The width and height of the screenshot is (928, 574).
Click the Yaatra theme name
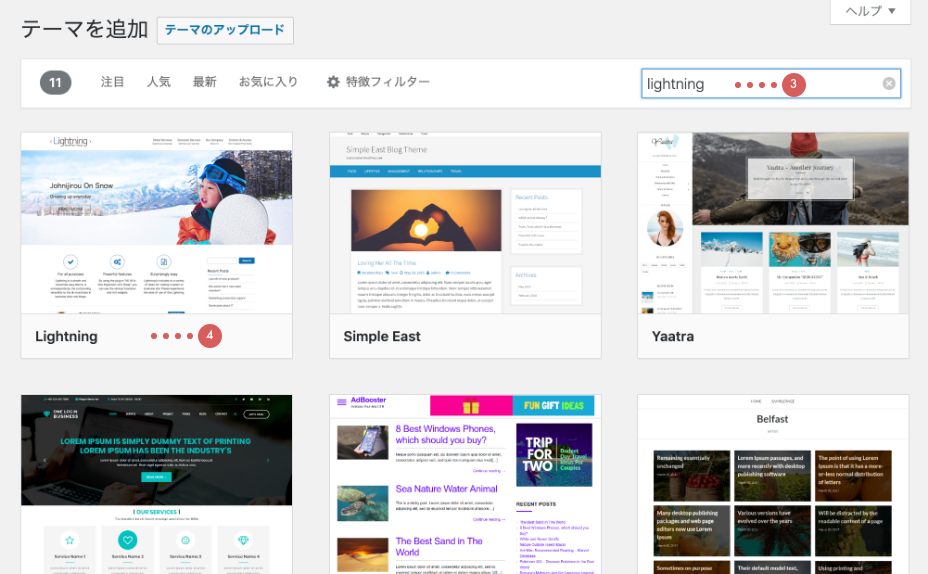672,336
